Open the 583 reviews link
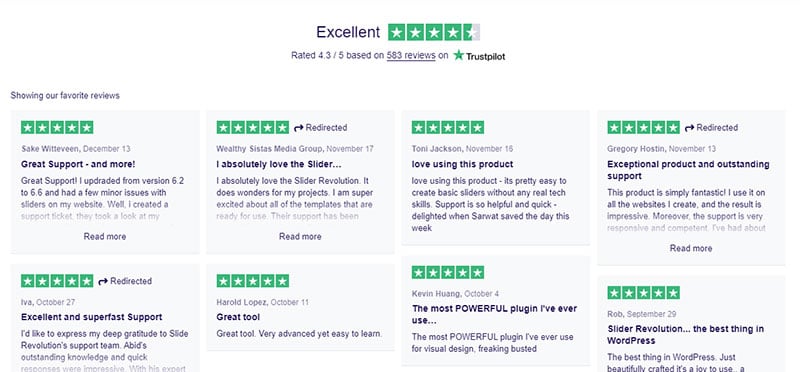800x372 pixels. pyautogui.click(x=411, y=55)
